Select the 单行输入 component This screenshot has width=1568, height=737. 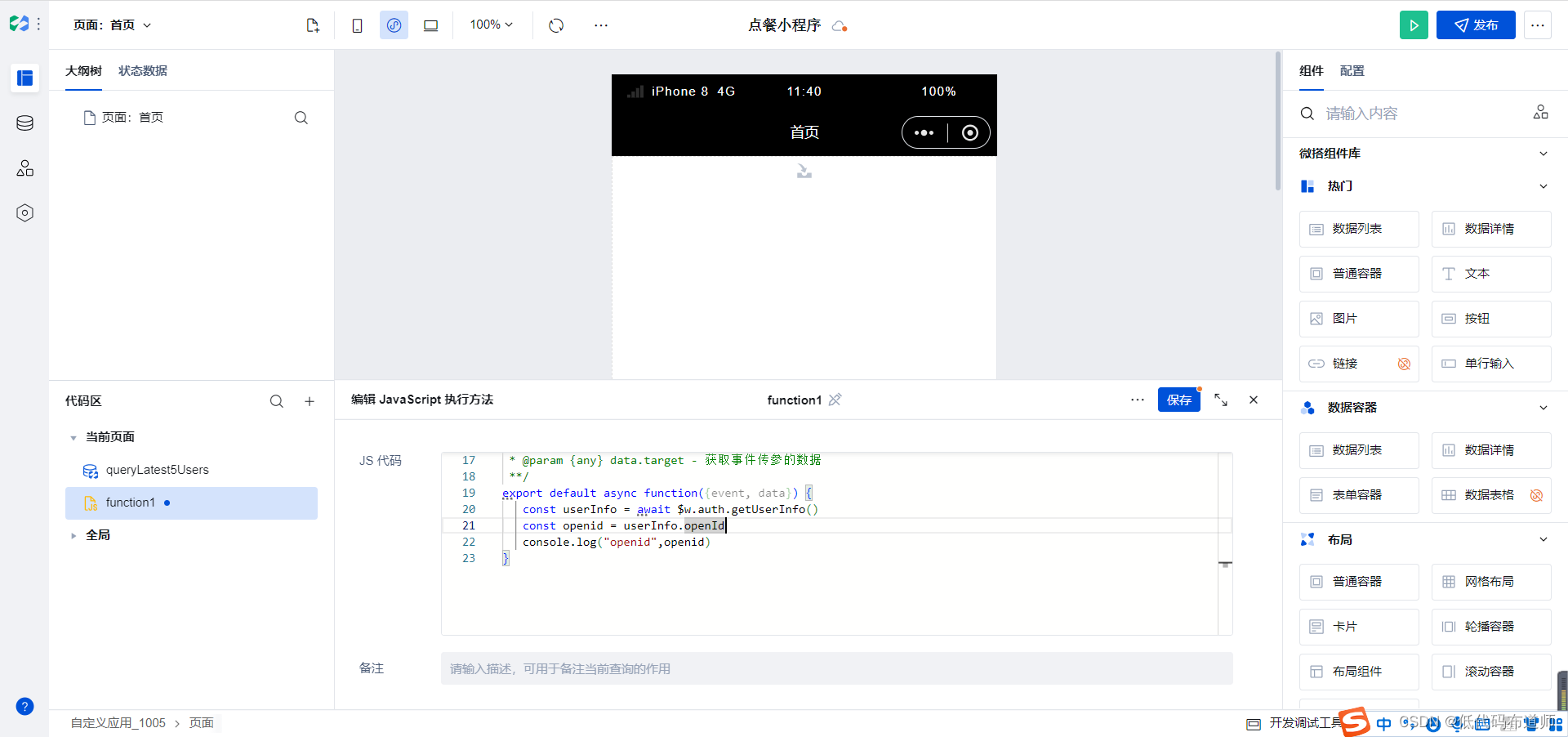pyautogui.click(x=1491, y=364)
